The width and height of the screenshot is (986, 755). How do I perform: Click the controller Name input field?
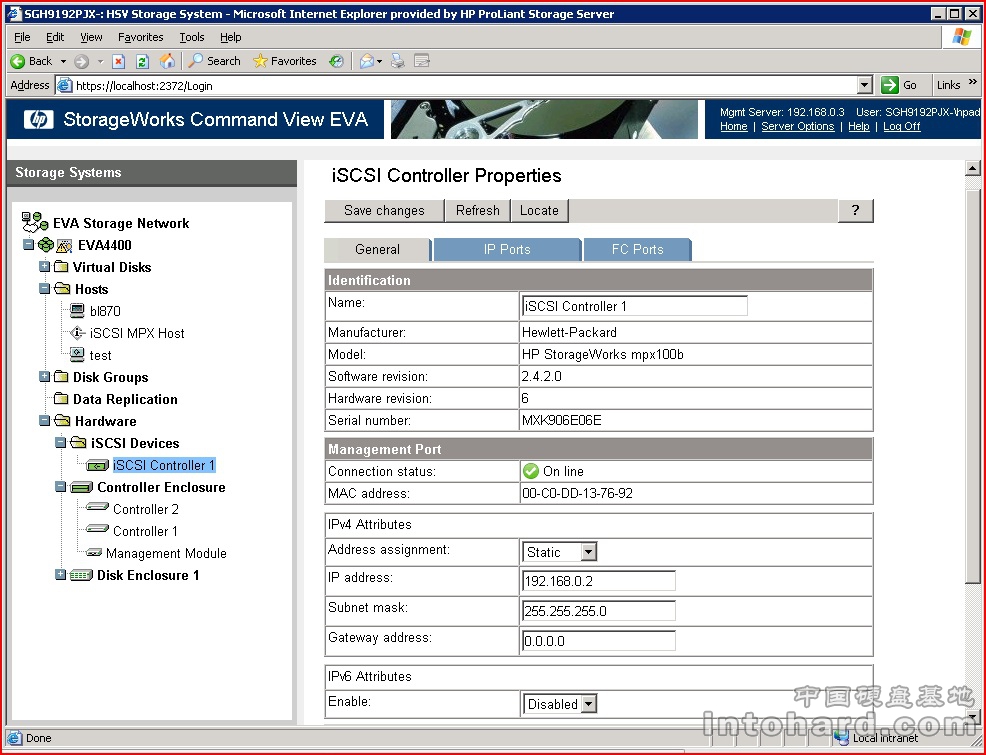click(635, 306)
